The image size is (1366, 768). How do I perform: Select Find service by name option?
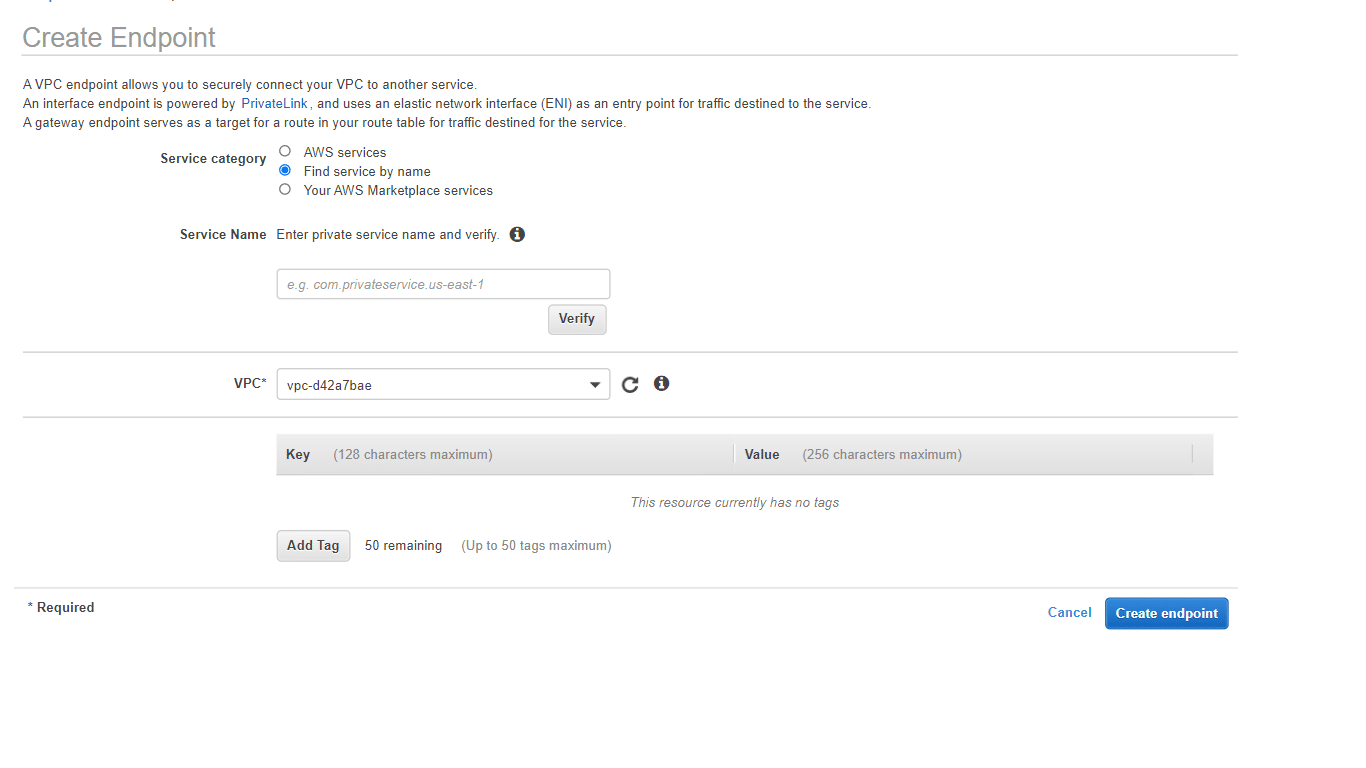click(285, 171)
